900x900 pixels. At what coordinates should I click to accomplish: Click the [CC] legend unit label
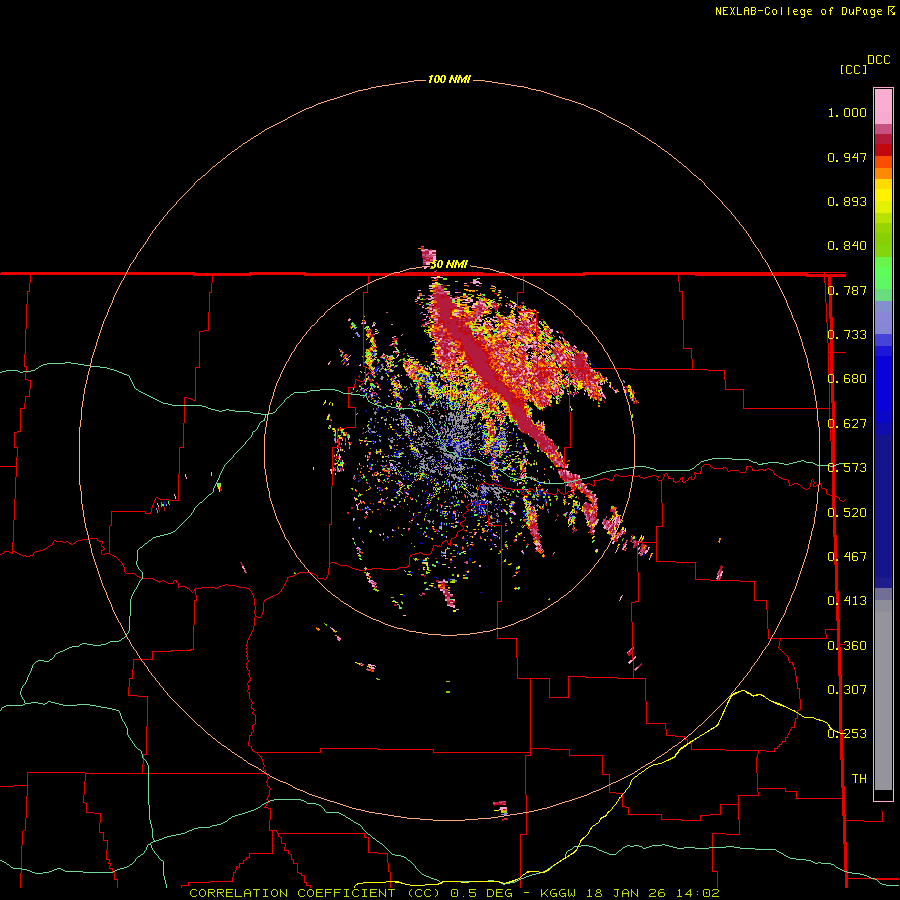click(x=854, y=69)
